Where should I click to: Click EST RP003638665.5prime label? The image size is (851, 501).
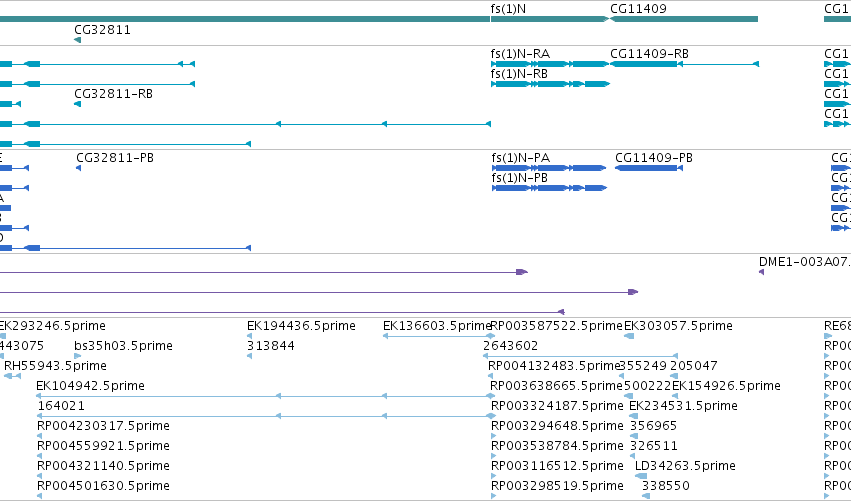(556, 386)
